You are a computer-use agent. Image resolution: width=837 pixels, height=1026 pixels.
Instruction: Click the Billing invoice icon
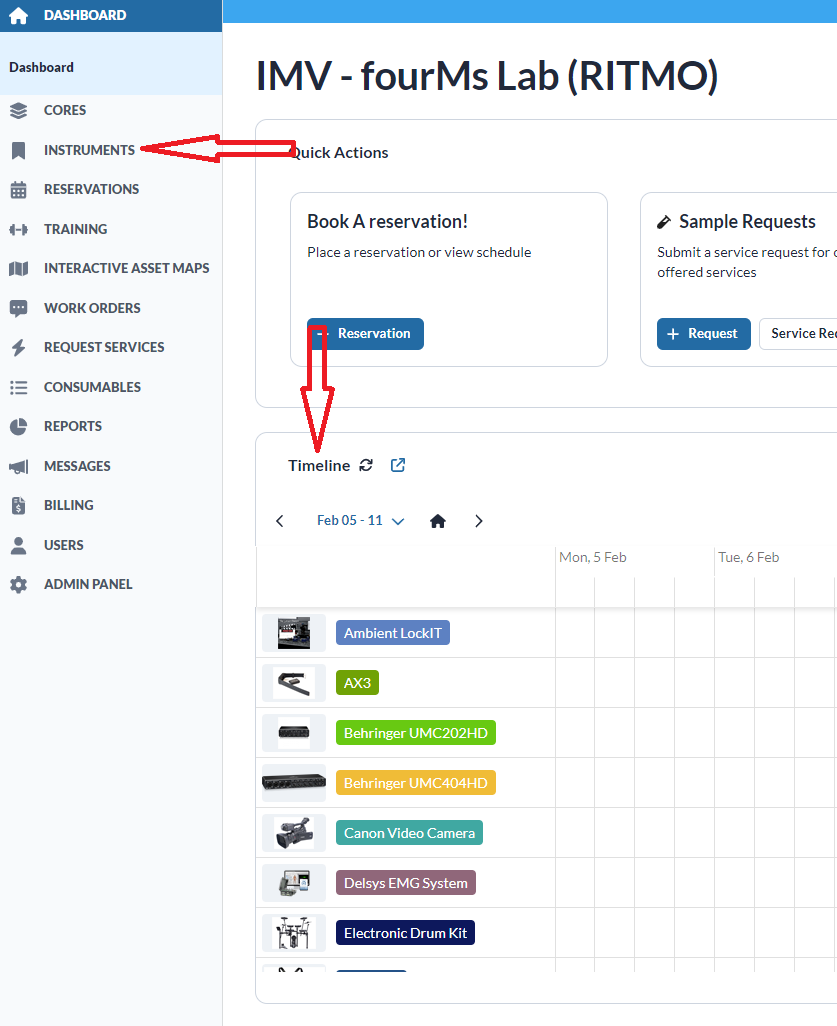coord(18,505)
